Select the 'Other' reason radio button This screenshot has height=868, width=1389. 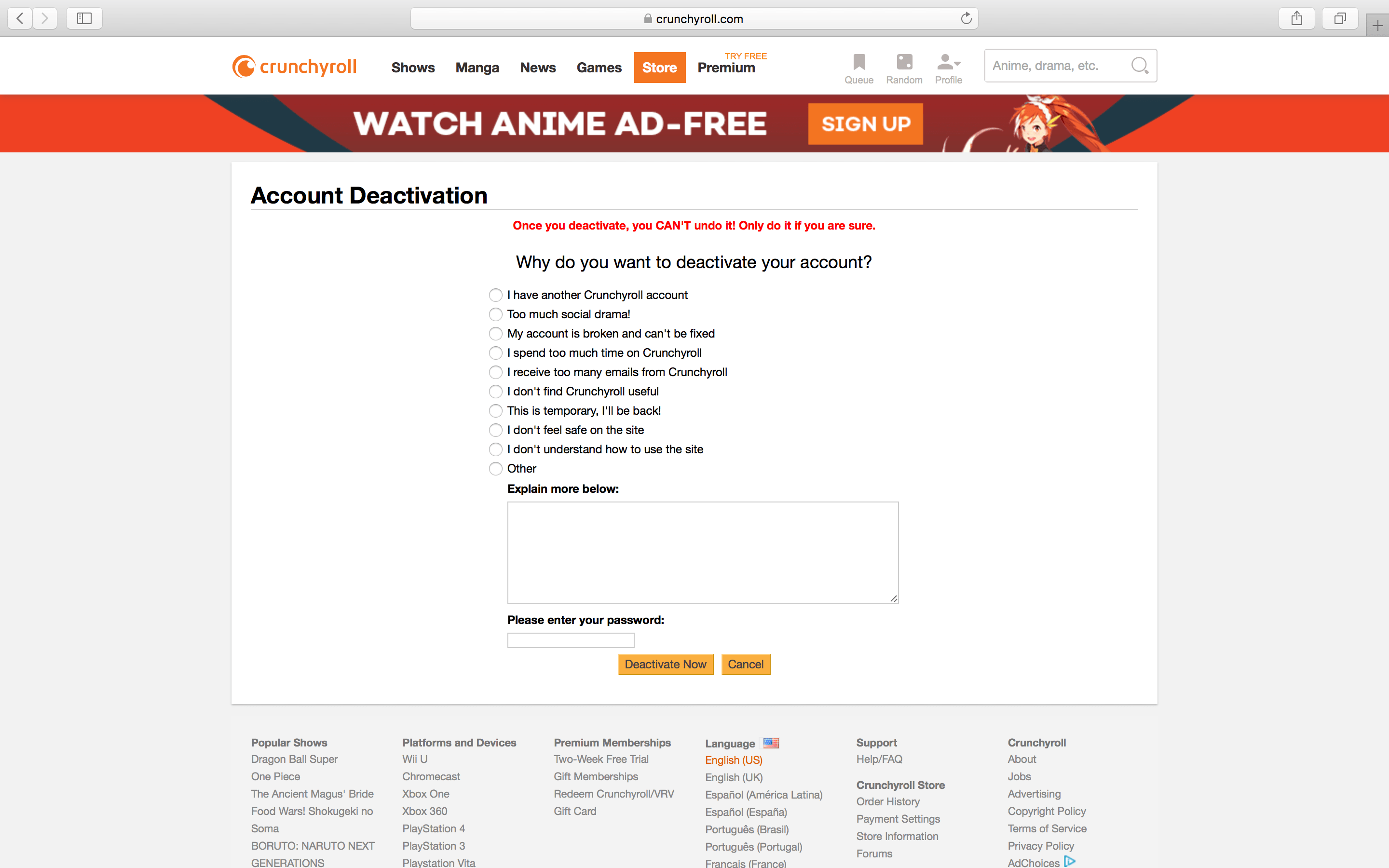click(x=495, y=469)
